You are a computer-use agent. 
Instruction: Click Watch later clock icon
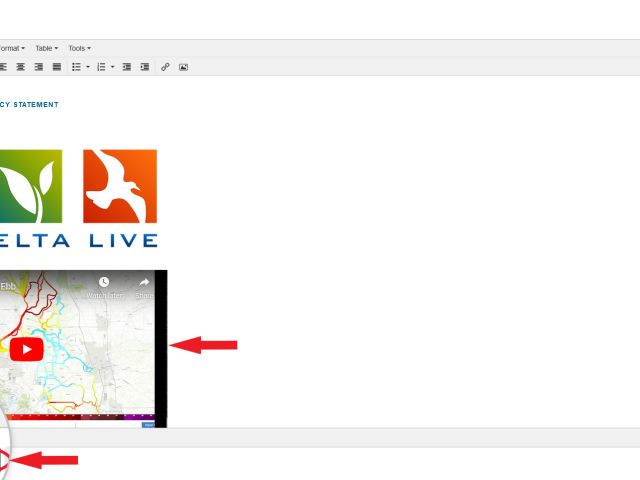pos(104,282)
